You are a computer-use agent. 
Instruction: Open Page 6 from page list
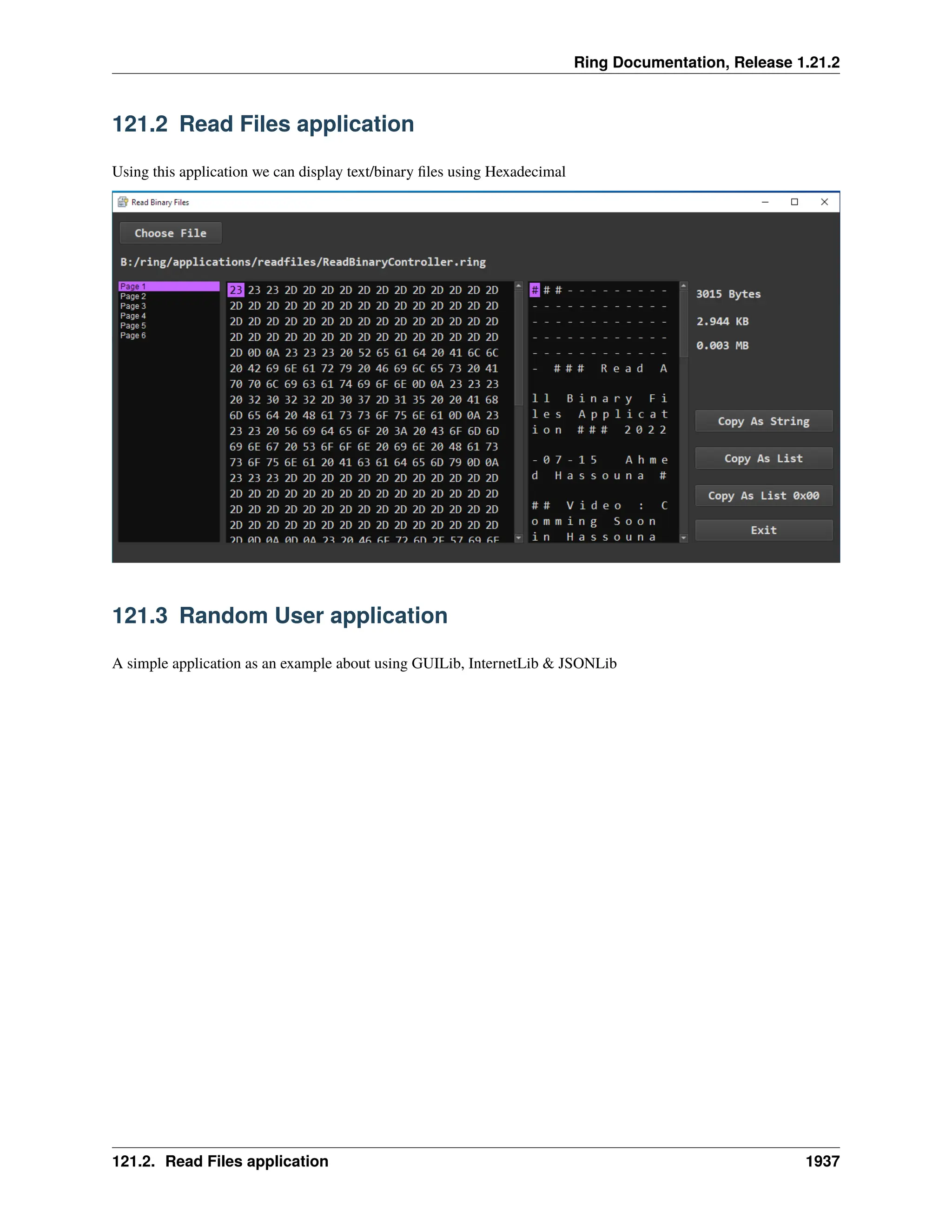click(x=133, y=336)
